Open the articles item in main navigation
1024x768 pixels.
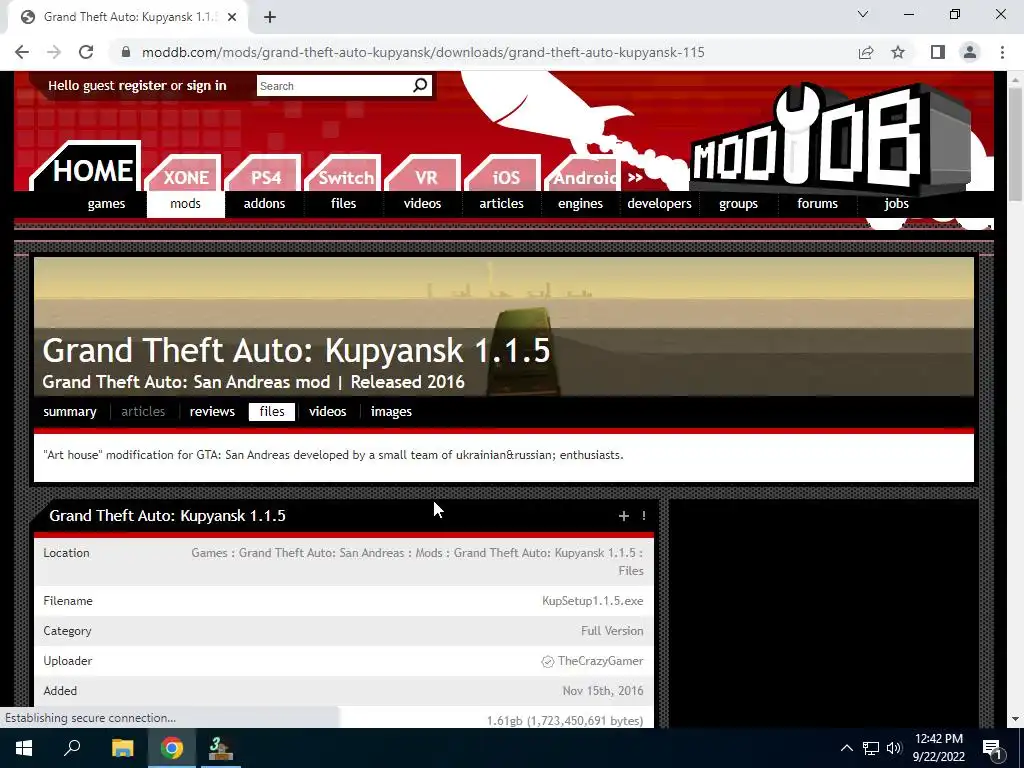502,204
